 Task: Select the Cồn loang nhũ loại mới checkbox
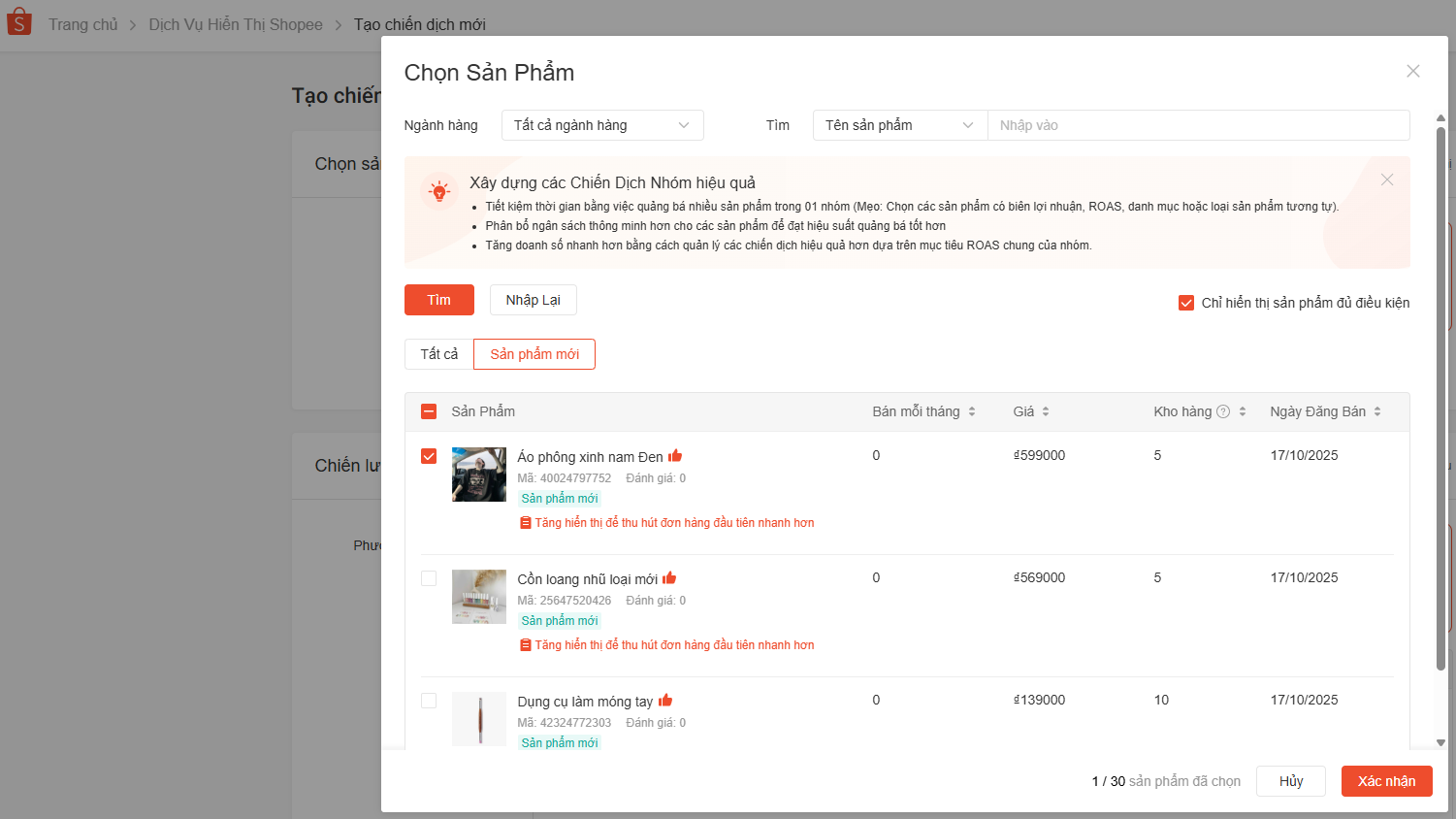pyautogui.click(x=429, y=578)
